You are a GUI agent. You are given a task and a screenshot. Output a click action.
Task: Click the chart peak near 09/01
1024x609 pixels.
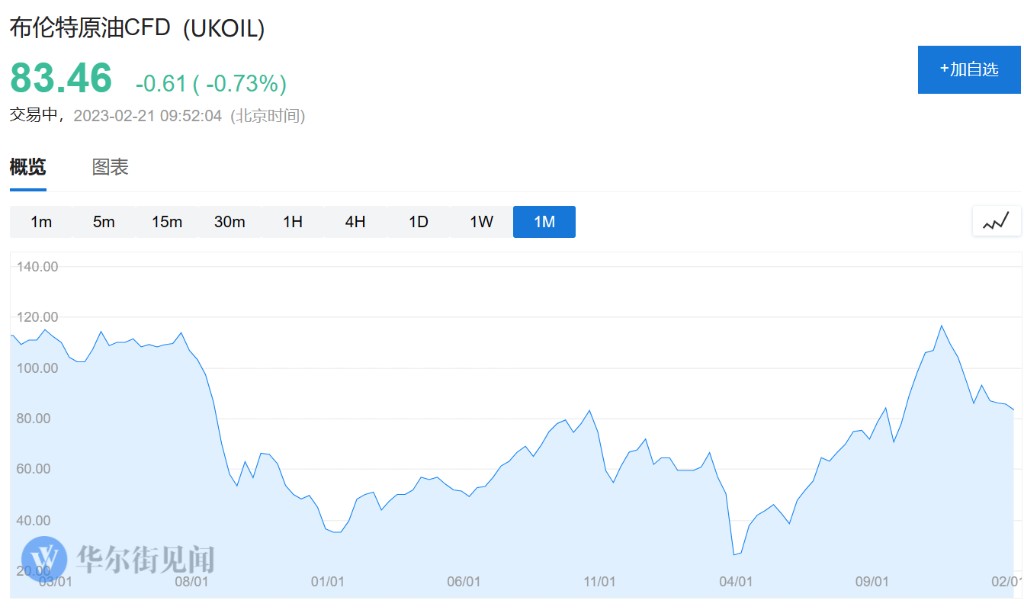click(941, 326)
